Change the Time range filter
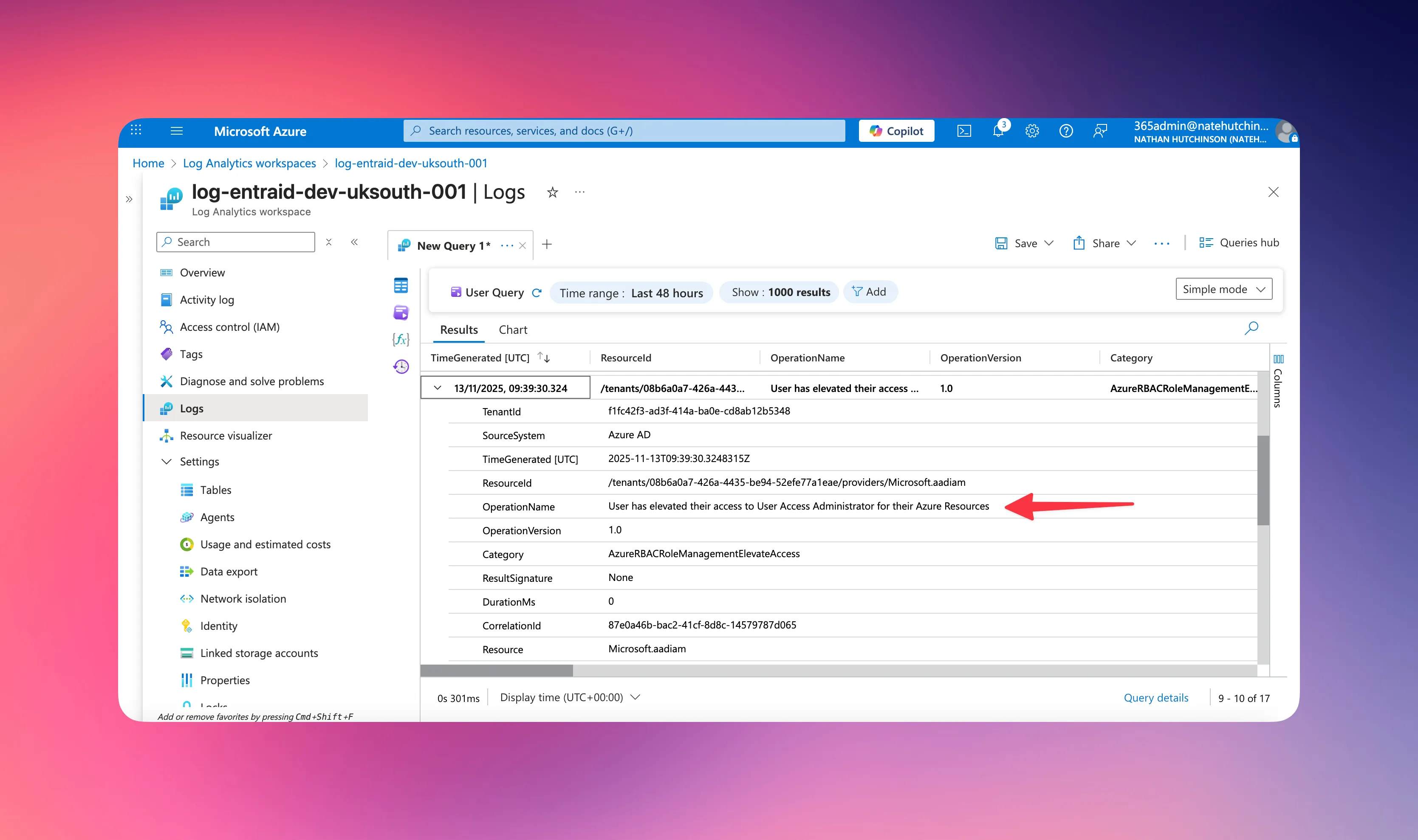This screenshot has height=840, width=1418. point(631,293)
